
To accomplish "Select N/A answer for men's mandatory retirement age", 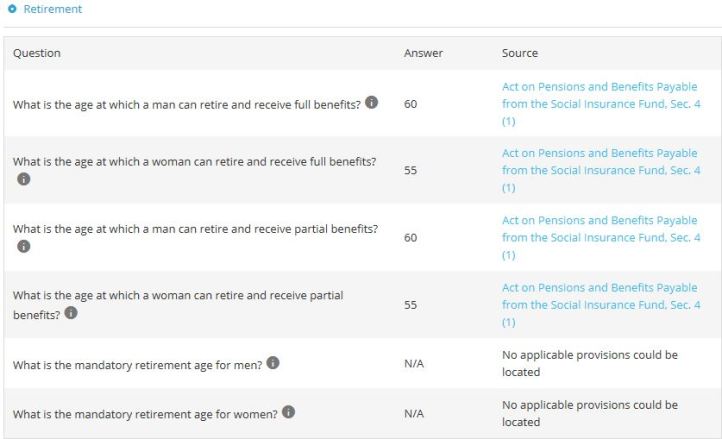I will point(414,364).
